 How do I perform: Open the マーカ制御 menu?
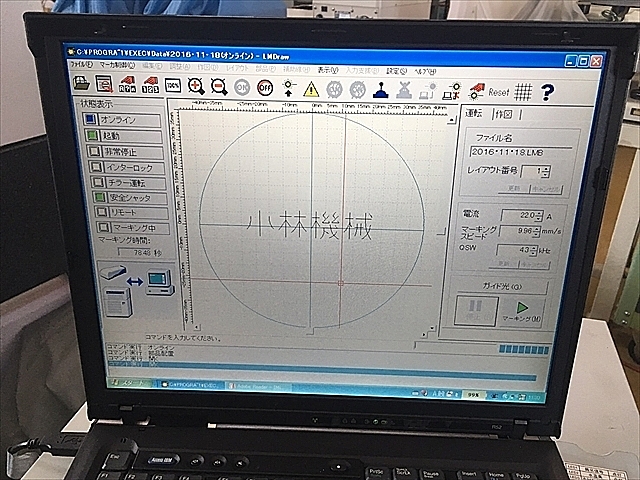[117, 65]
